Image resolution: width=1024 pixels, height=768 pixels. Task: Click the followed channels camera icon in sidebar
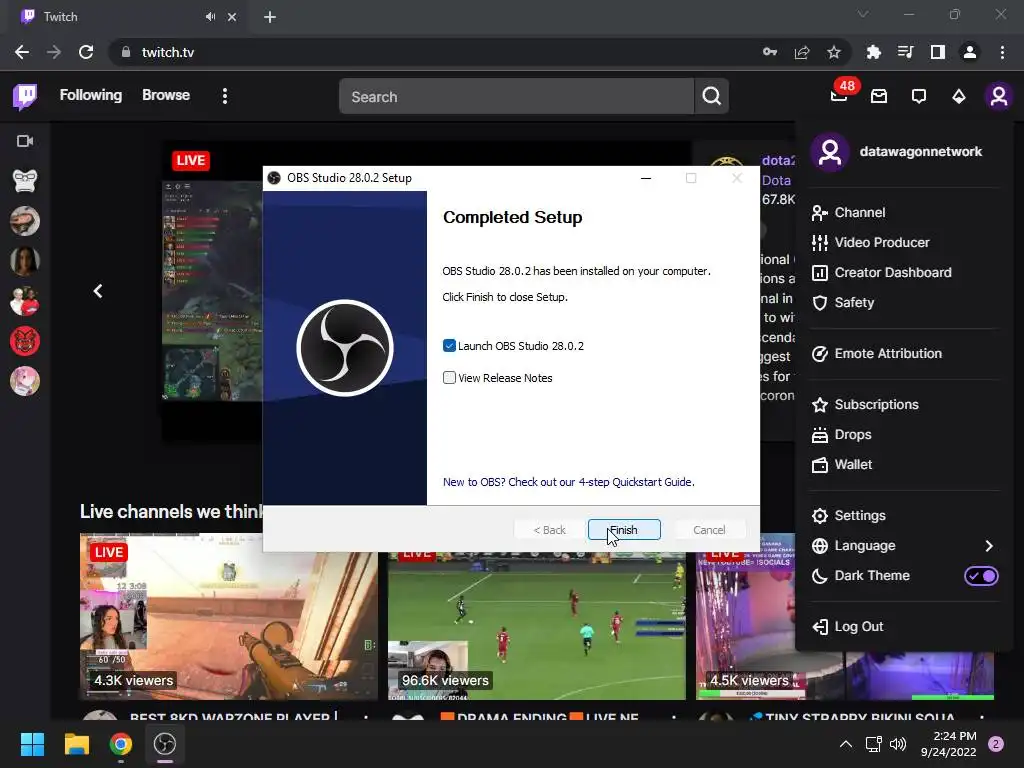coord(25,141)
